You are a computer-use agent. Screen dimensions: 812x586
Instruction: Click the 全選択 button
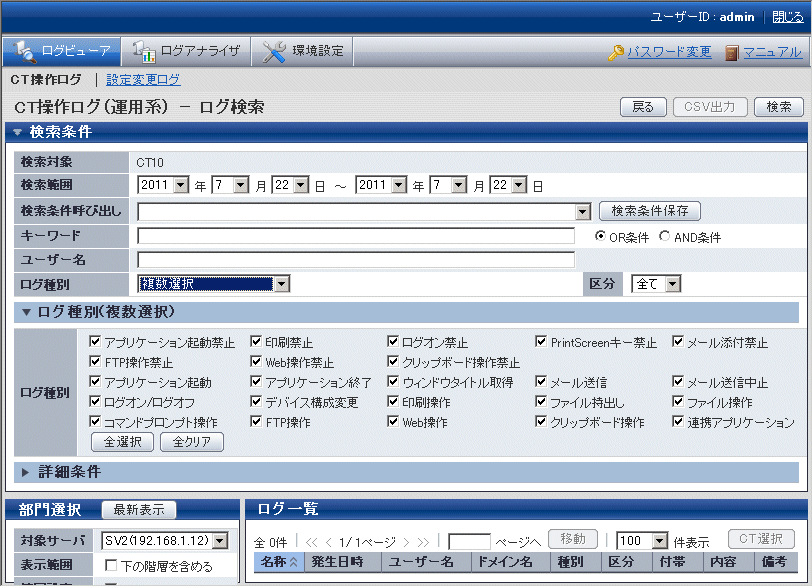click(122, 442)
